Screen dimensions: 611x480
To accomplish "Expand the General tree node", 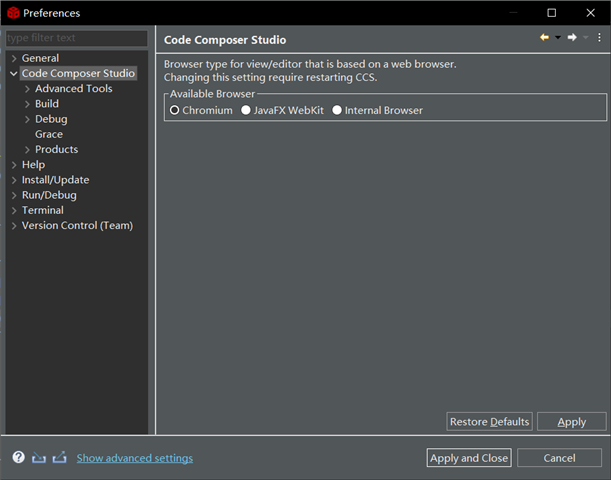I will point(14,58).
